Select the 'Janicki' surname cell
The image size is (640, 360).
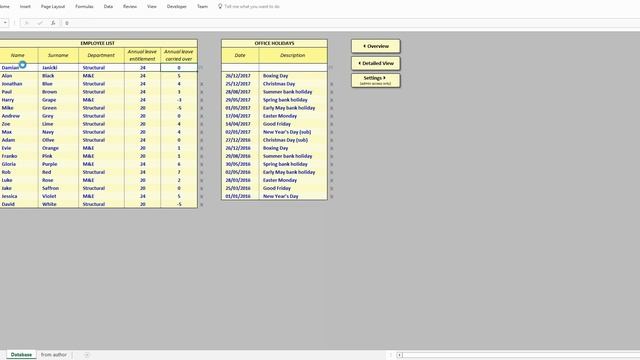point(58,68)
